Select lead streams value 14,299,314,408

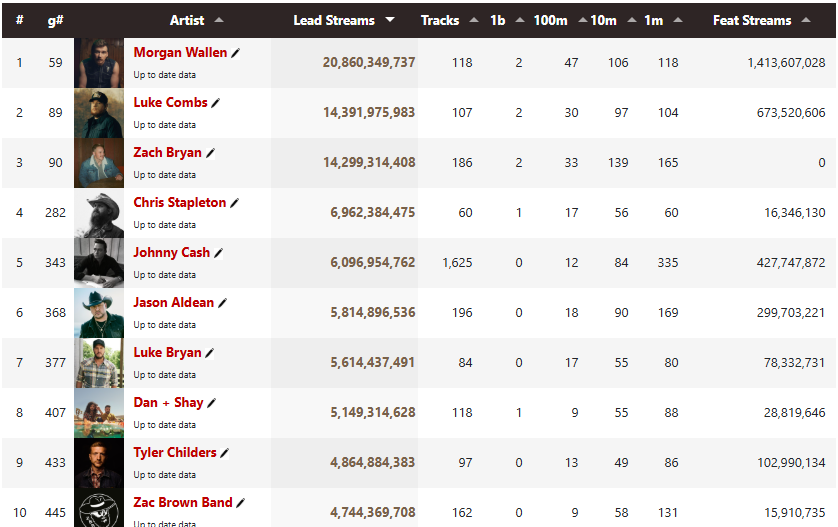click(369, 162)
